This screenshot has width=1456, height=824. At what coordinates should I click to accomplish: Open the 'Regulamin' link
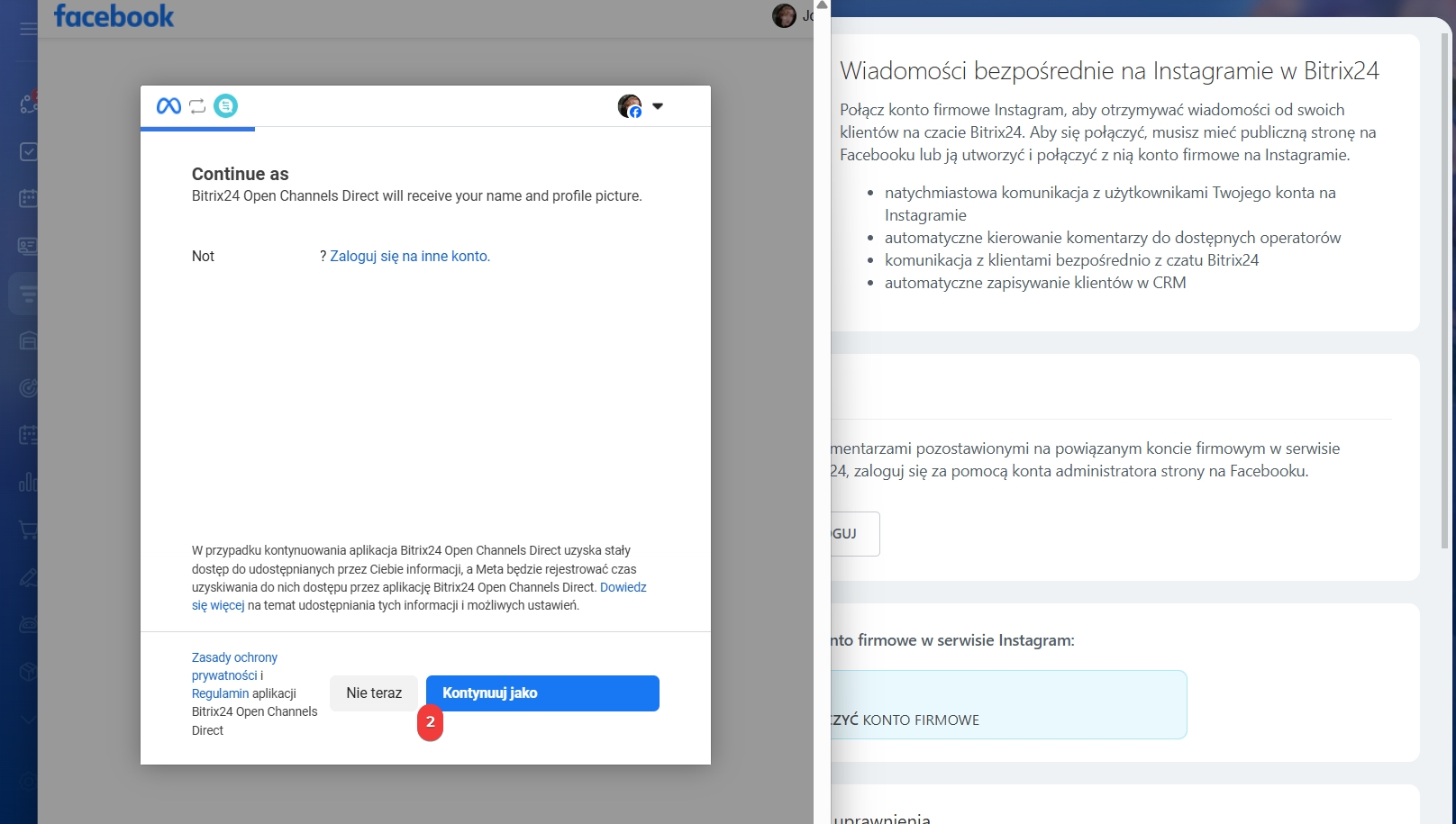click(220, 693)
